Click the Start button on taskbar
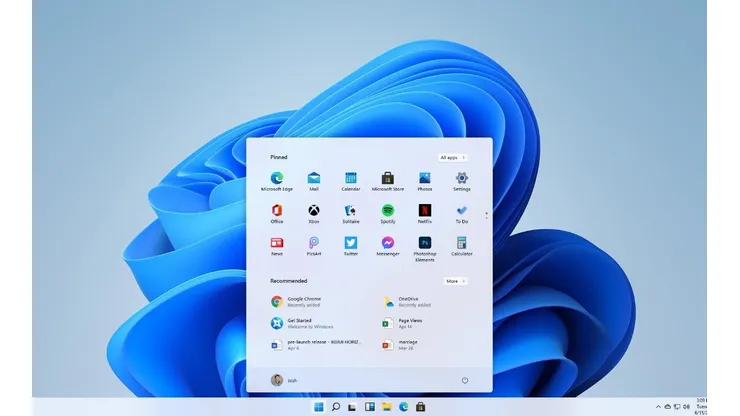 [x=319, y=407]
